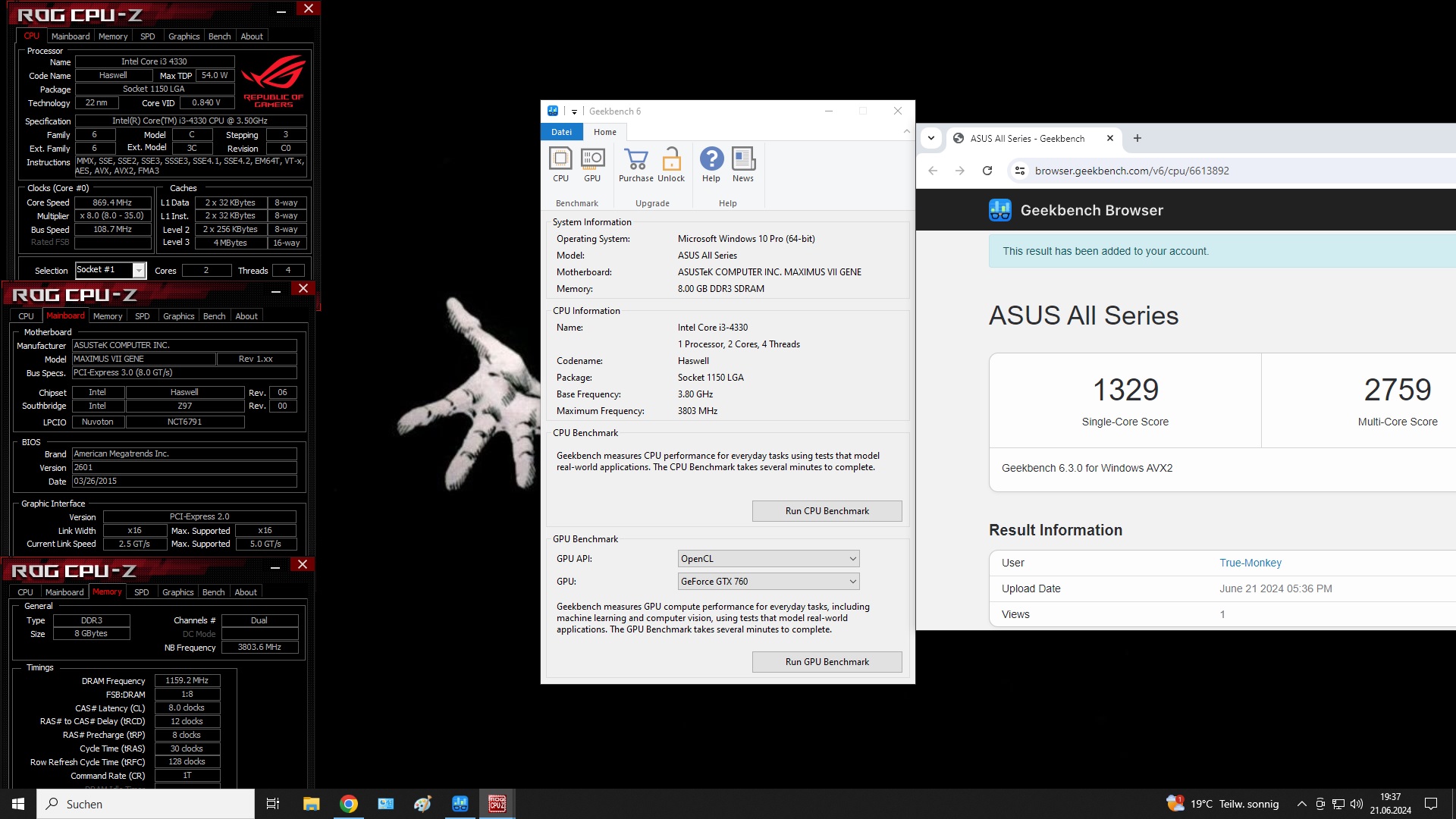Image resolution: width=1456 pixels, height=819 pixels.
Task: Click the Geekbench Browser logo
Action: point(1000,210)
